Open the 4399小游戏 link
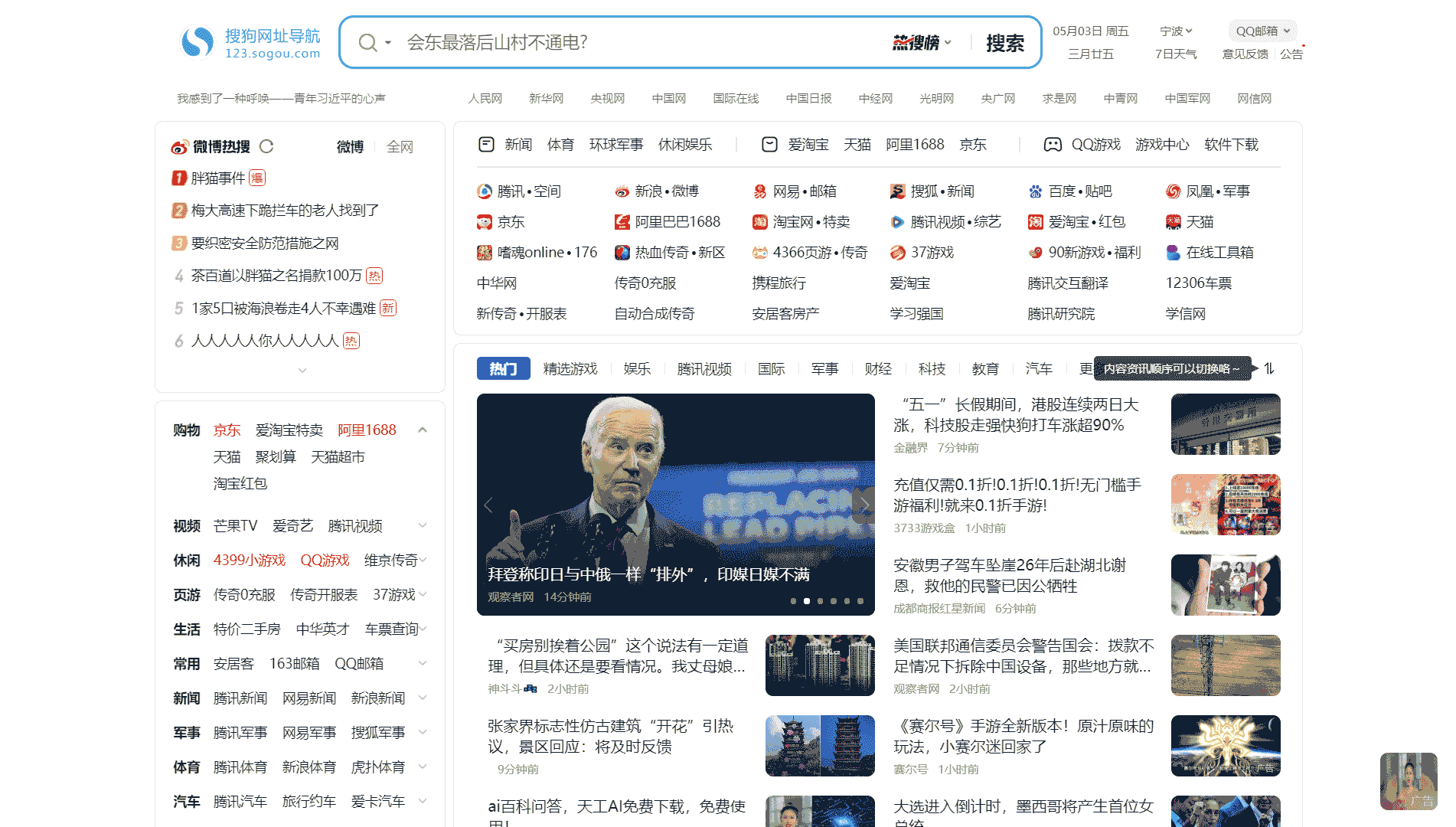This screenshot has height=827, width=1456. pyautogui.click(x=250, y=561)
